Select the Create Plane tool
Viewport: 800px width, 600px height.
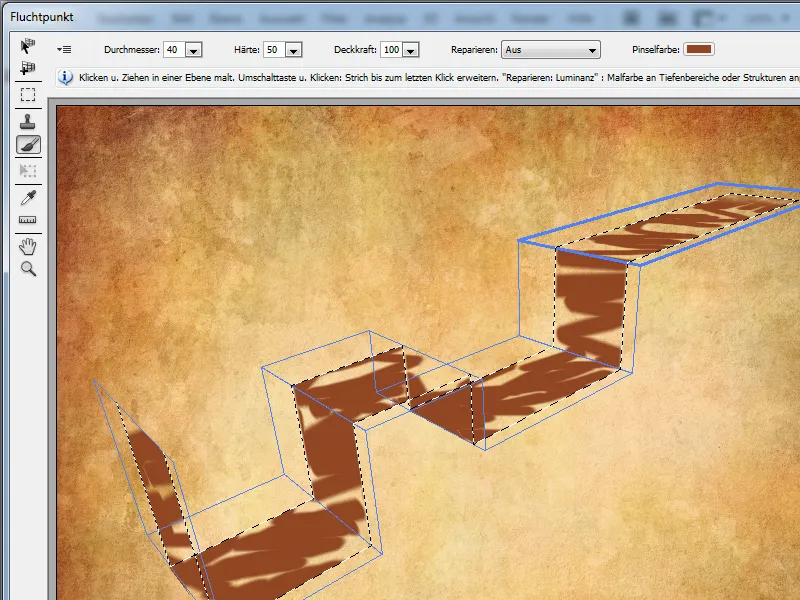28,68
